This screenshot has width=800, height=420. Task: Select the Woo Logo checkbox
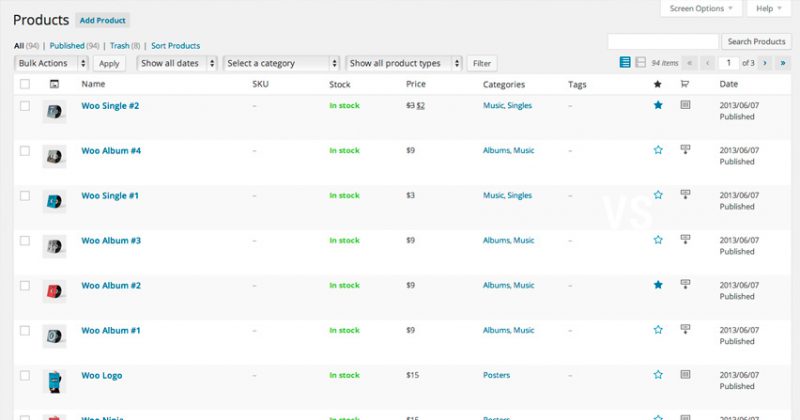click(24, 375)
